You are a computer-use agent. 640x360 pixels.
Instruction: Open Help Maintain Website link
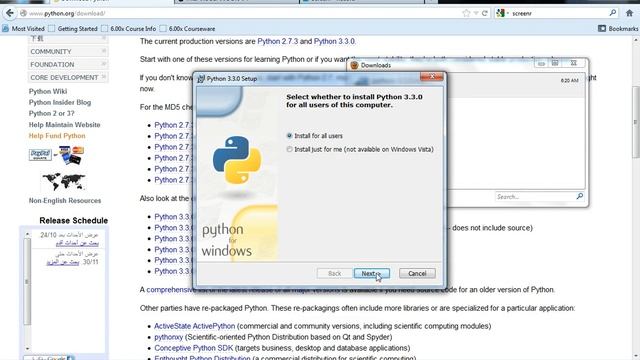(x=64, y=125)
